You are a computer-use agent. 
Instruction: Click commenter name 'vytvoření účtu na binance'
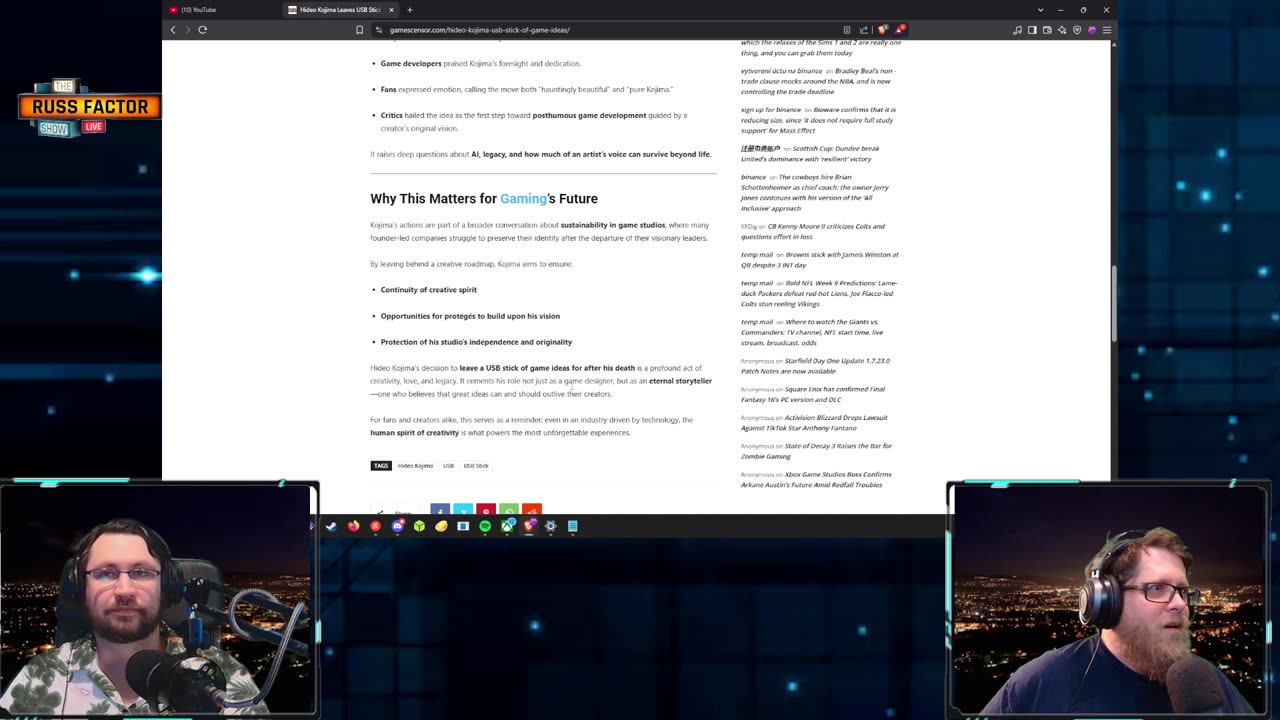(x=781, y=71)
